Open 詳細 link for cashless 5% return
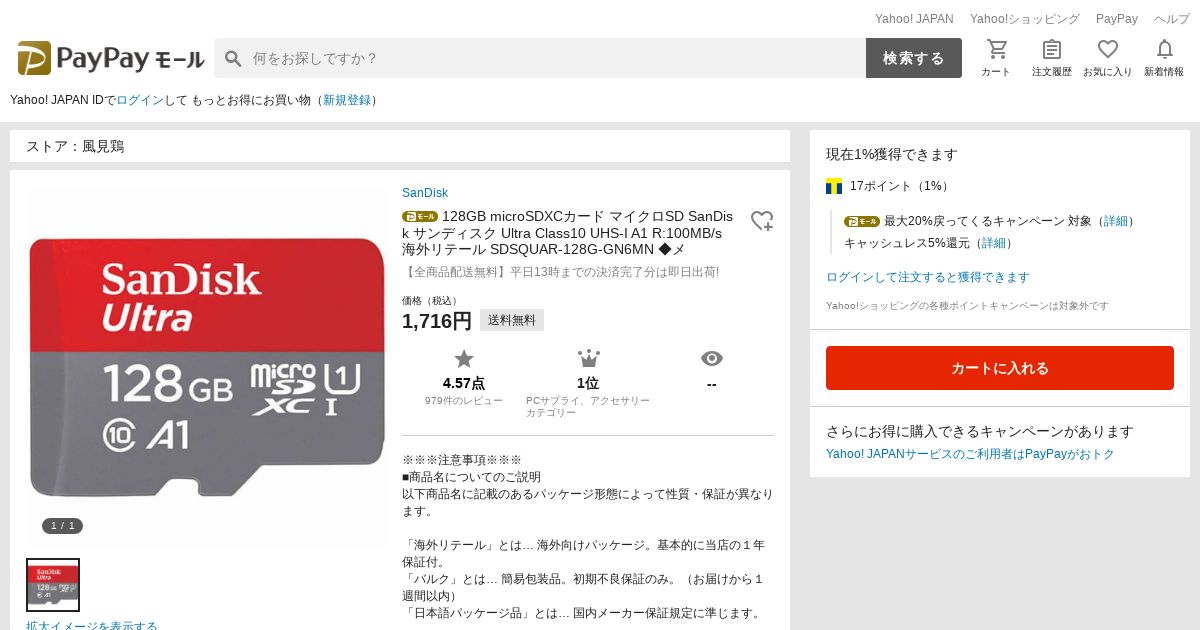 pos(993,243)
